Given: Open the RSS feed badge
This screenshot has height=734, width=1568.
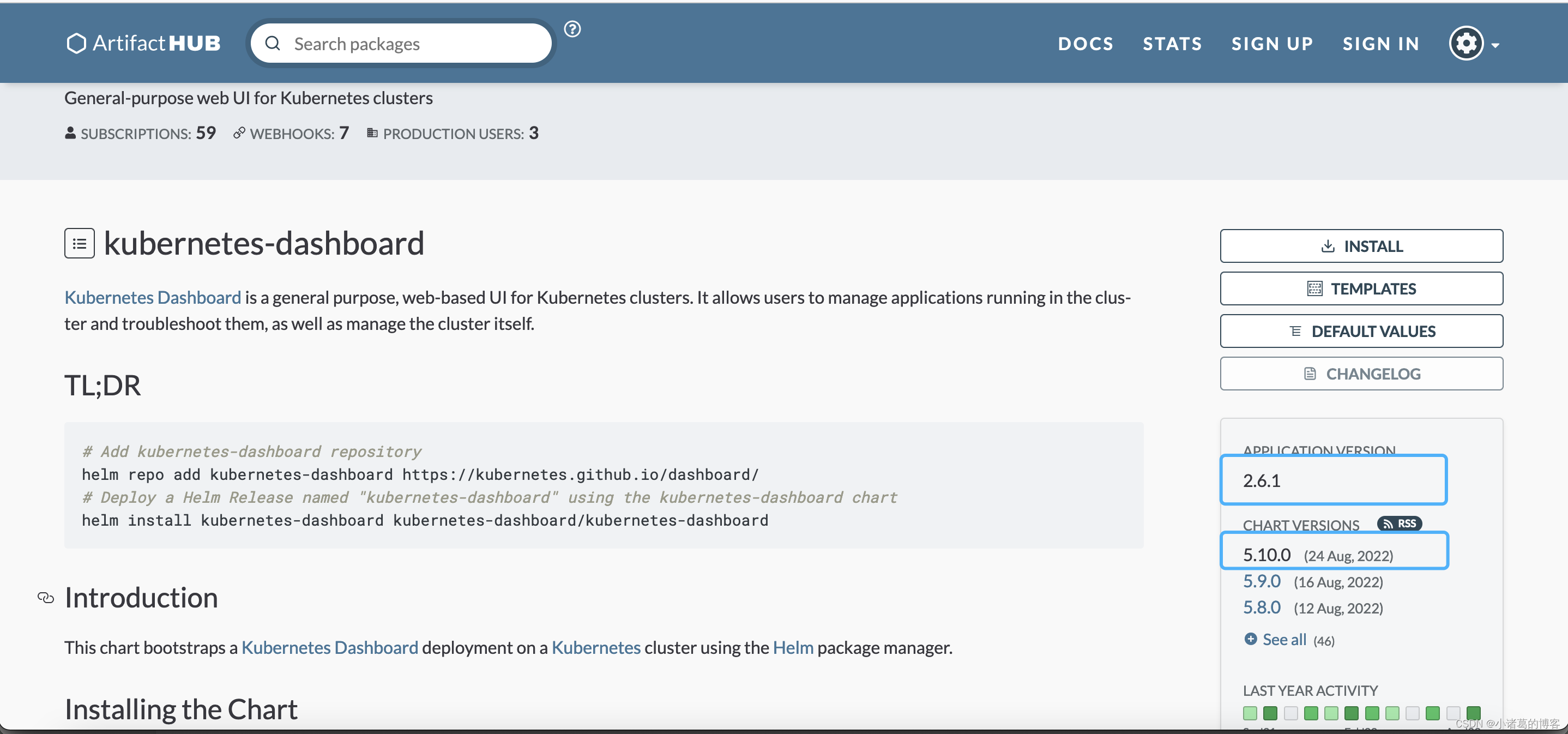Looking at the screenshot, I should (1400, 524).
